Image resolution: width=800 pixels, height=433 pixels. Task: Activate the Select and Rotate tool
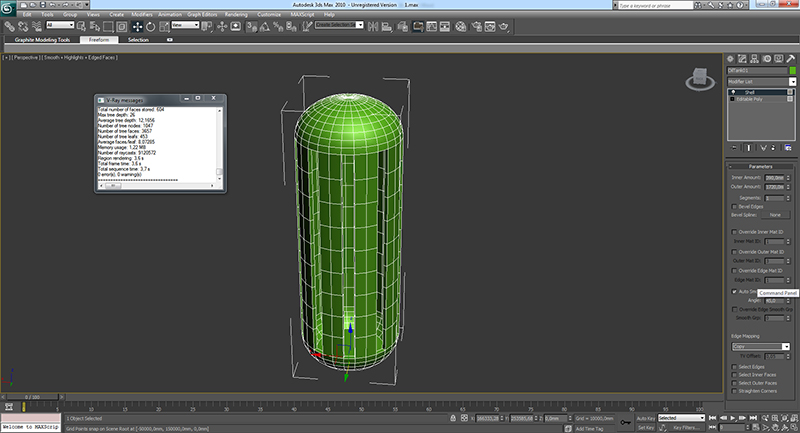pos(151,26)
